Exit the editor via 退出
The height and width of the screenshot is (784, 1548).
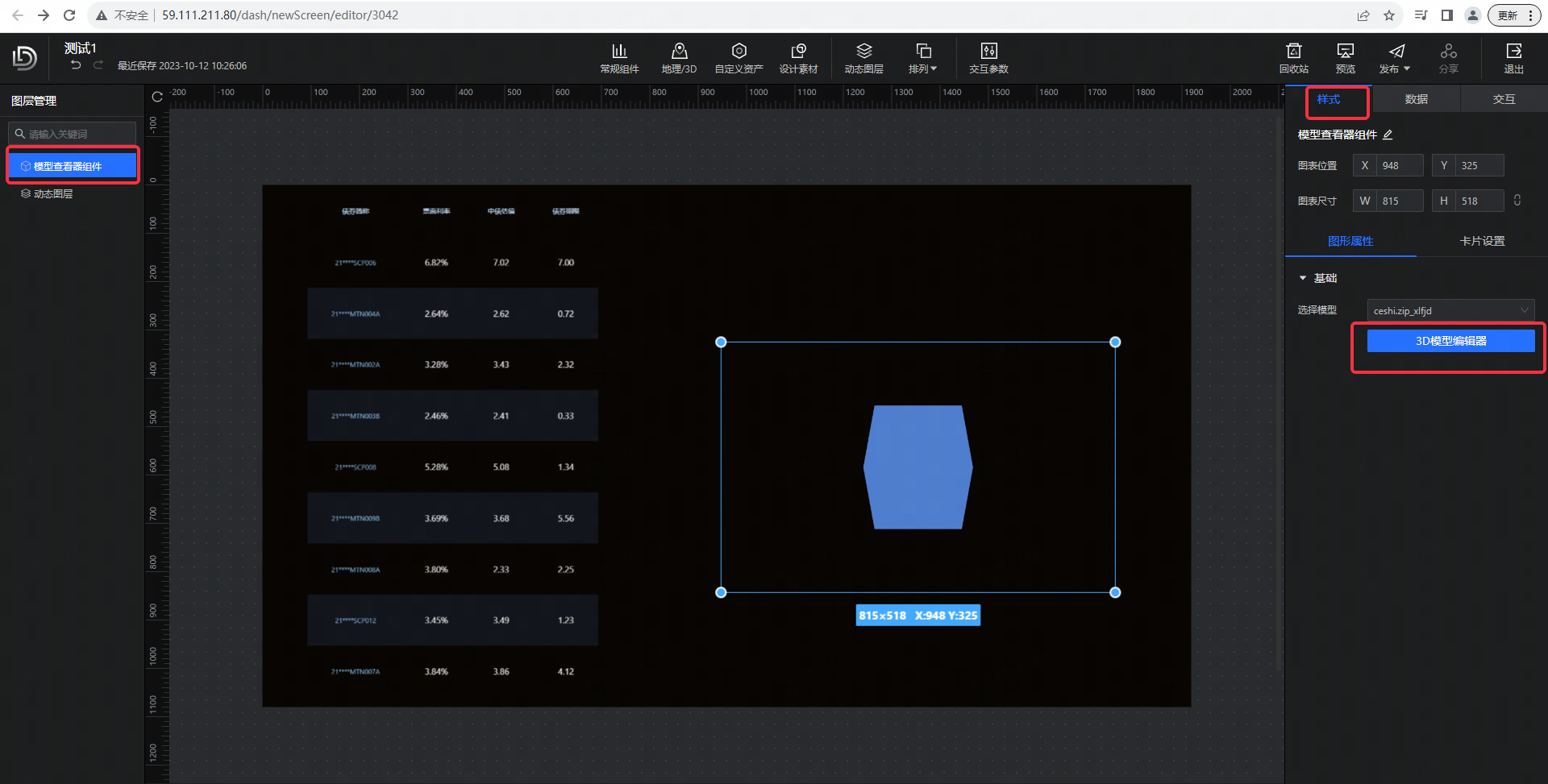tap(1513, 58)
